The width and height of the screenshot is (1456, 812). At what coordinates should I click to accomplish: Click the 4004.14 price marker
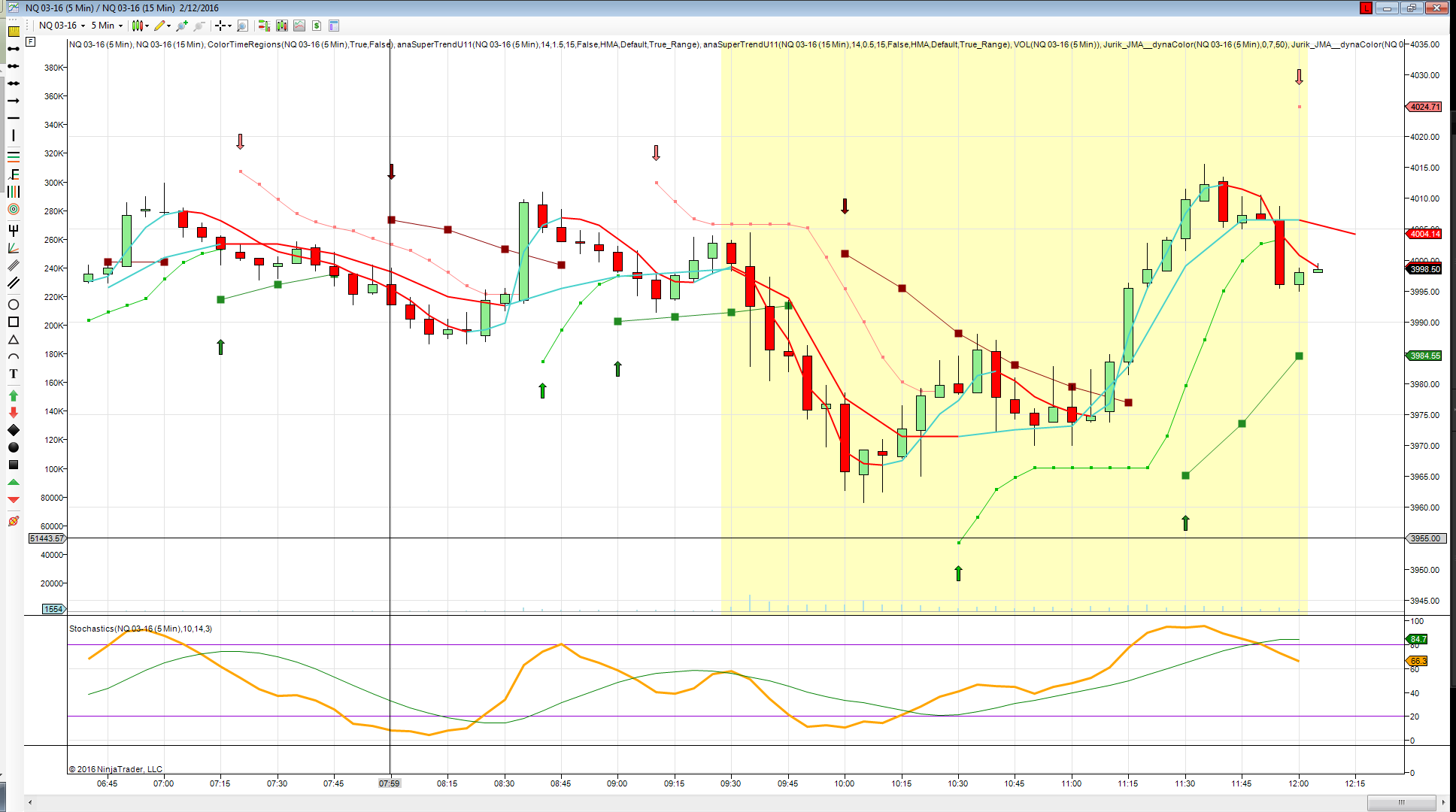coord(1424,234)
